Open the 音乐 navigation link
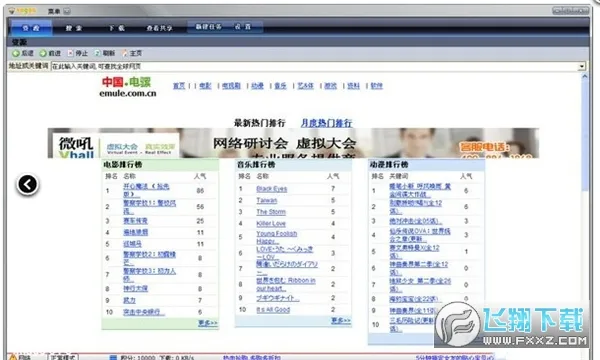This screenshot has height=360, width=600. tap(280, 86)
